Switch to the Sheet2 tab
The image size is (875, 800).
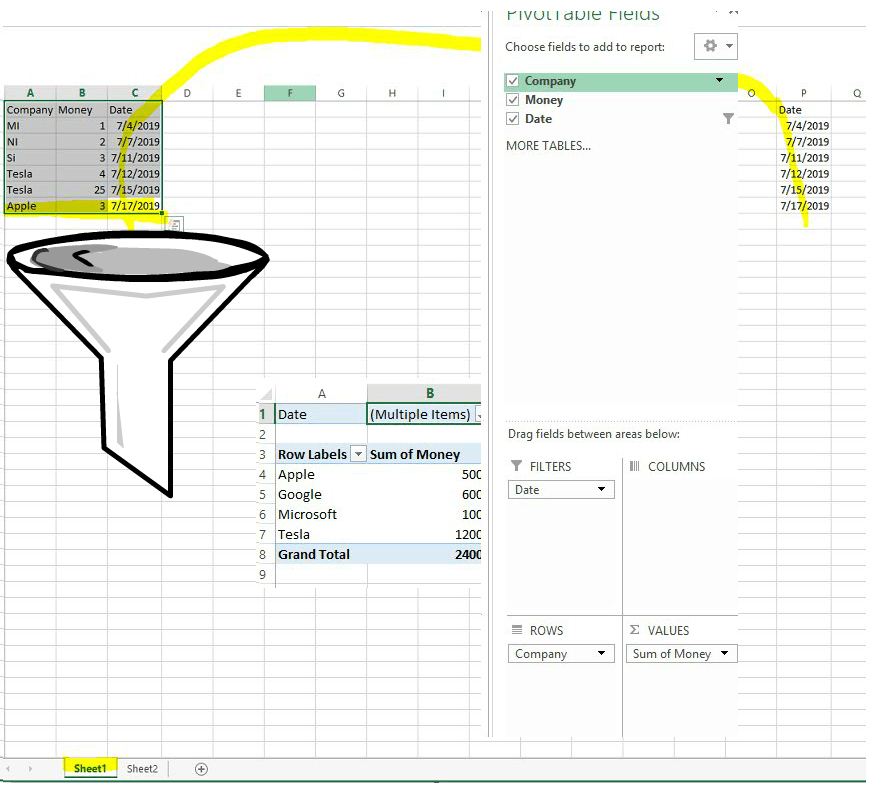pyautogui.click(x=141, y=768)
